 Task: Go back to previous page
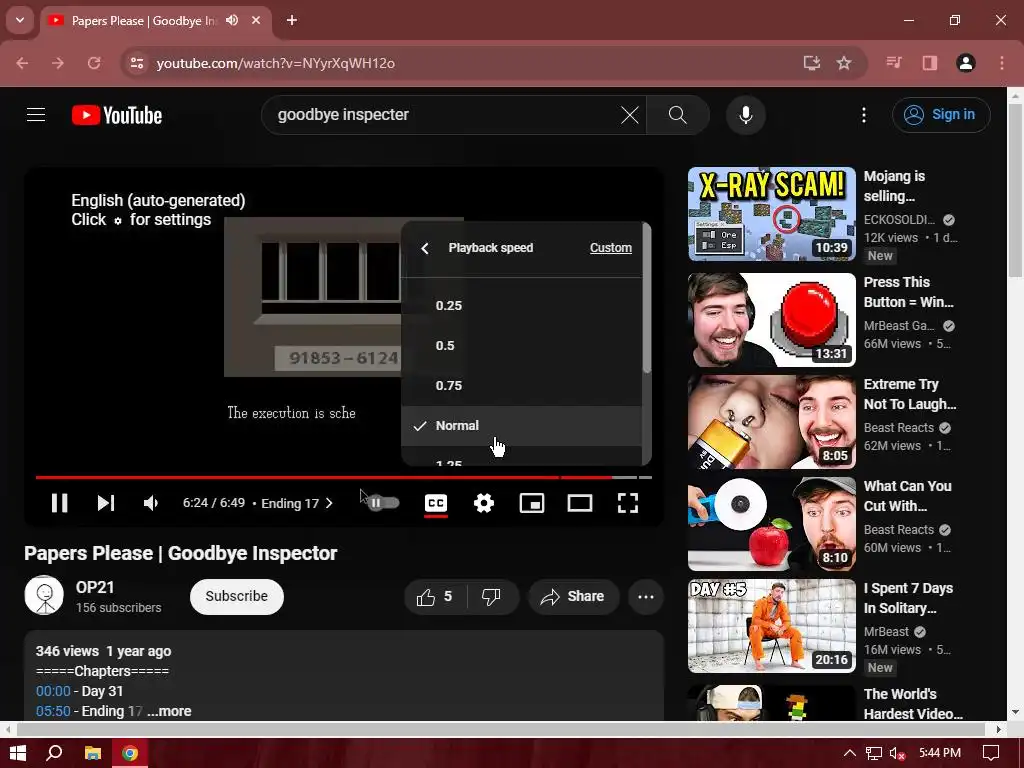[x=22, y=63]
